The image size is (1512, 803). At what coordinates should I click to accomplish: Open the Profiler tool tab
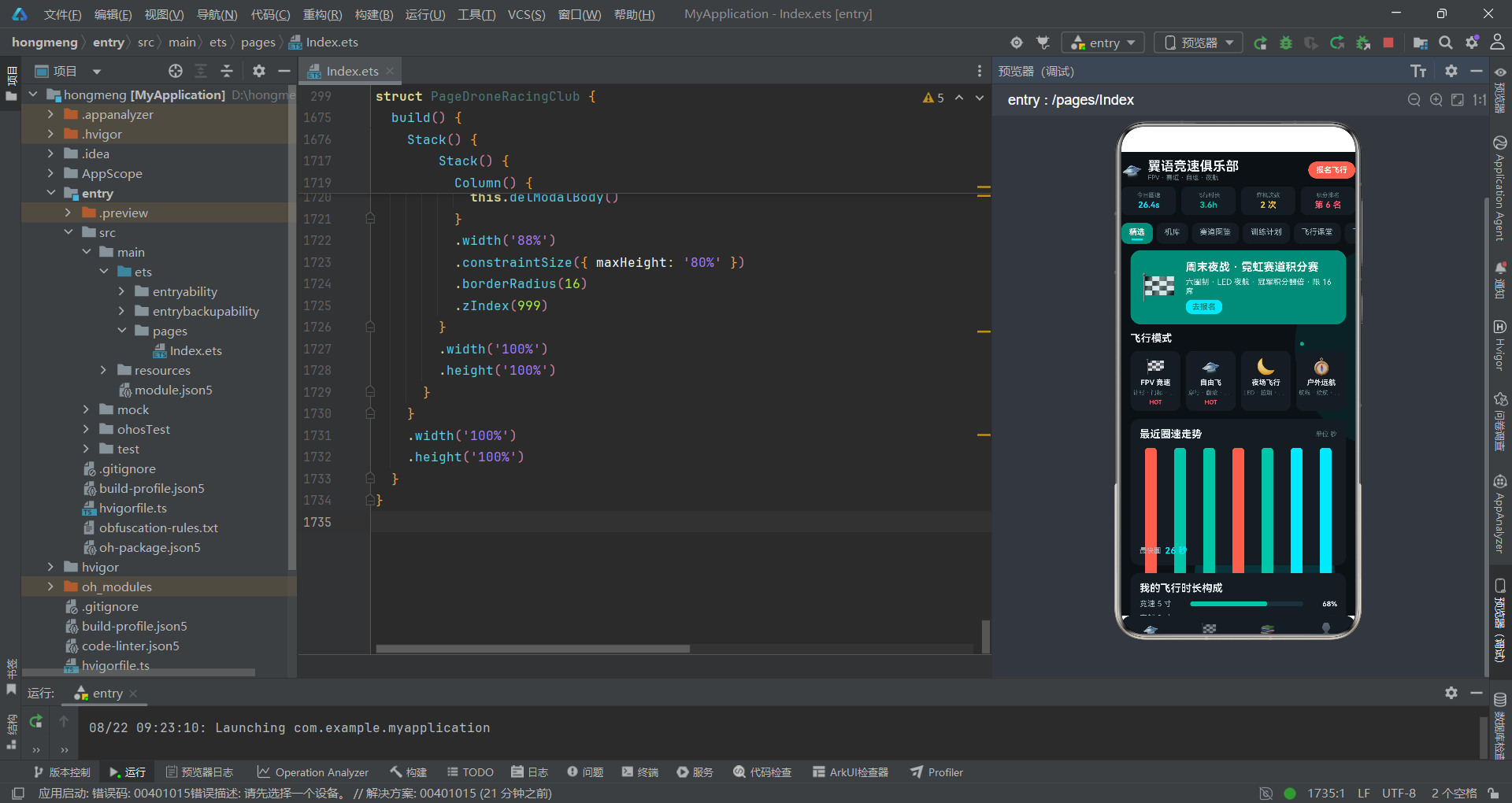click(937, 772)
